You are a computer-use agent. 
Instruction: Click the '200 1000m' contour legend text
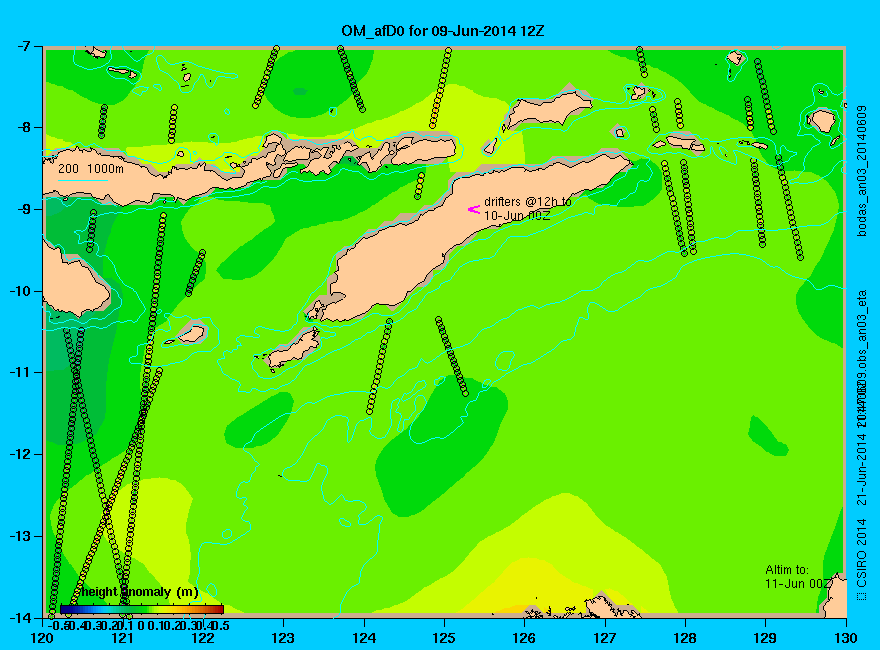pyautogui.click(x=91, y=168)
